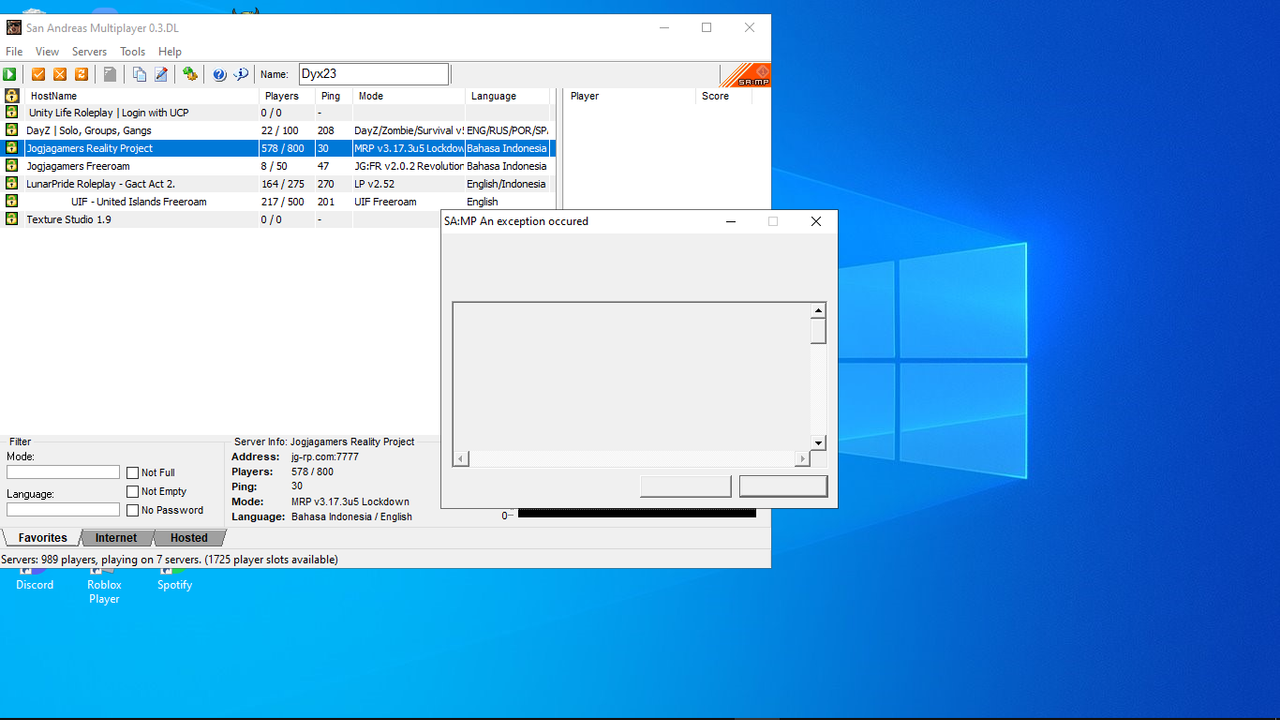The height and width of the screenshot is (720, 1280).
Task: Click lock icon of Jogjagamers Reality Project row
Action: (x=12, y=148)
